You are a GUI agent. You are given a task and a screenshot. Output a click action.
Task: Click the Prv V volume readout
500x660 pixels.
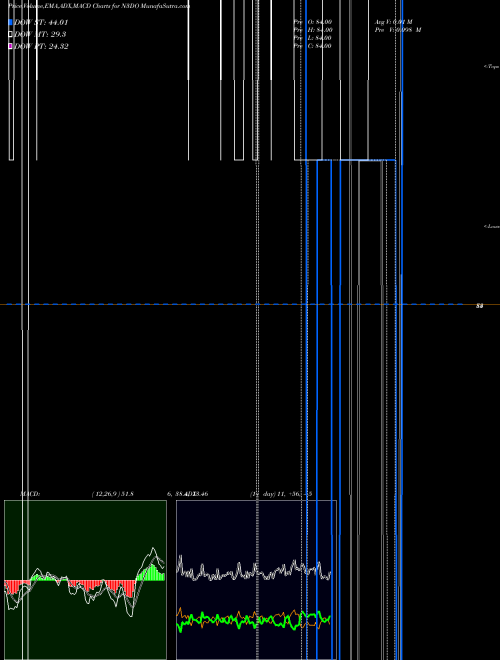pyautogui.click(x=398, y=30)
